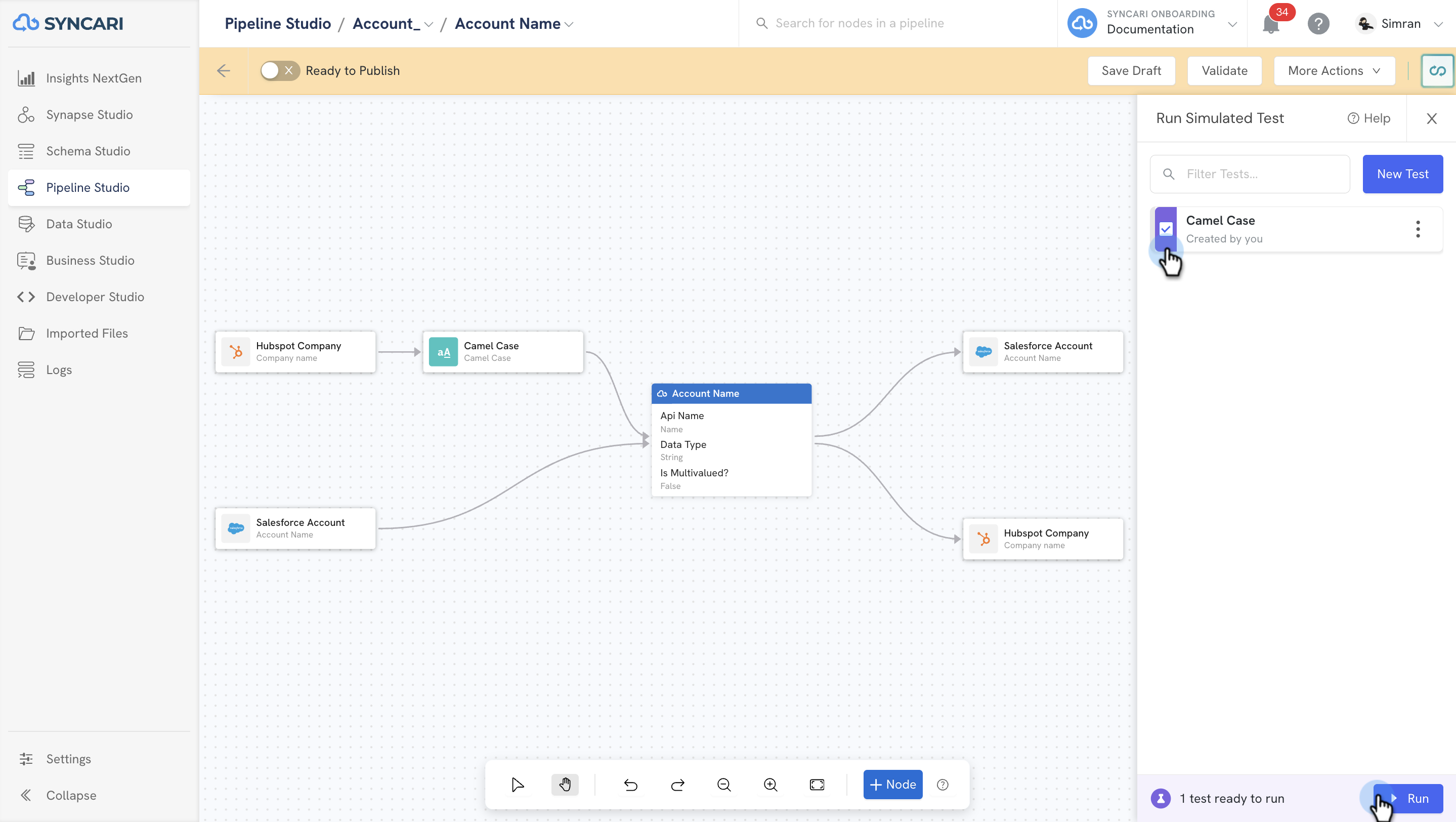Screen dimensions: 1456x822
Task: Open Help in Run Simulated Test panel
Action: point(1369,118)
